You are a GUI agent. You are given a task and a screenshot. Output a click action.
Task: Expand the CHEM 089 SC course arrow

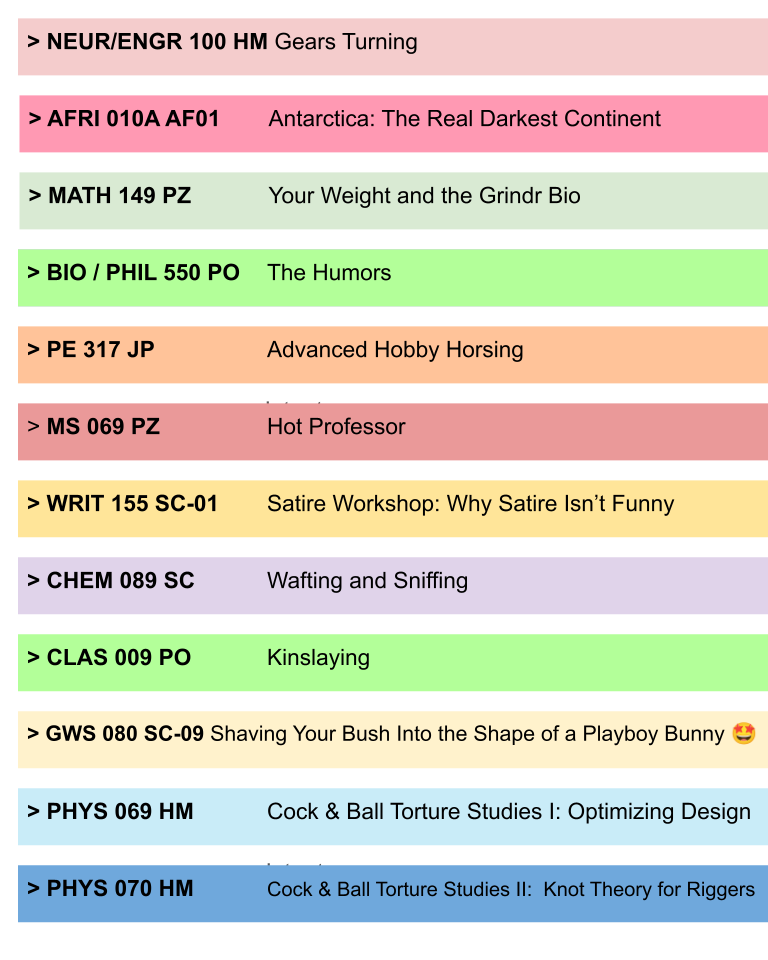[34, 581]
